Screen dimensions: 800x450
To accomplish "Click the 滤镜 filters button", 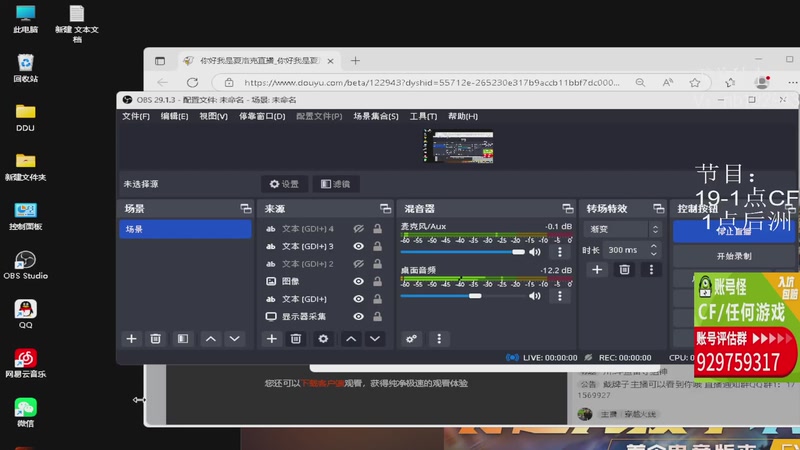I will click(x=336, y=184).
